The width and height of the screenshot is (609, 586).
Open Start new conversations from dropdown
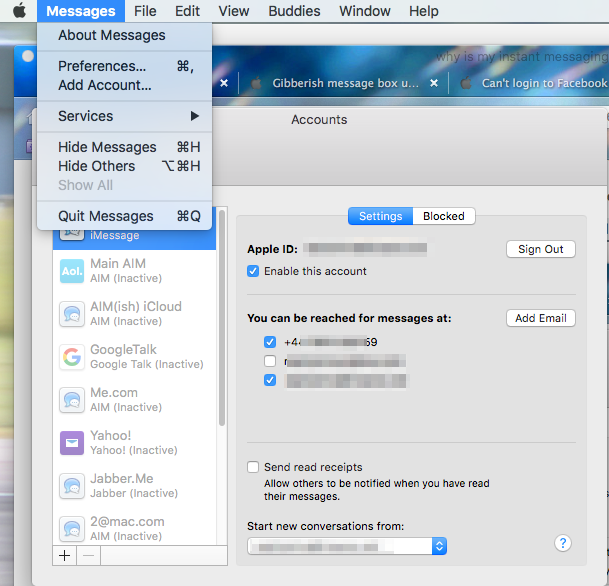tap(347, 546)
